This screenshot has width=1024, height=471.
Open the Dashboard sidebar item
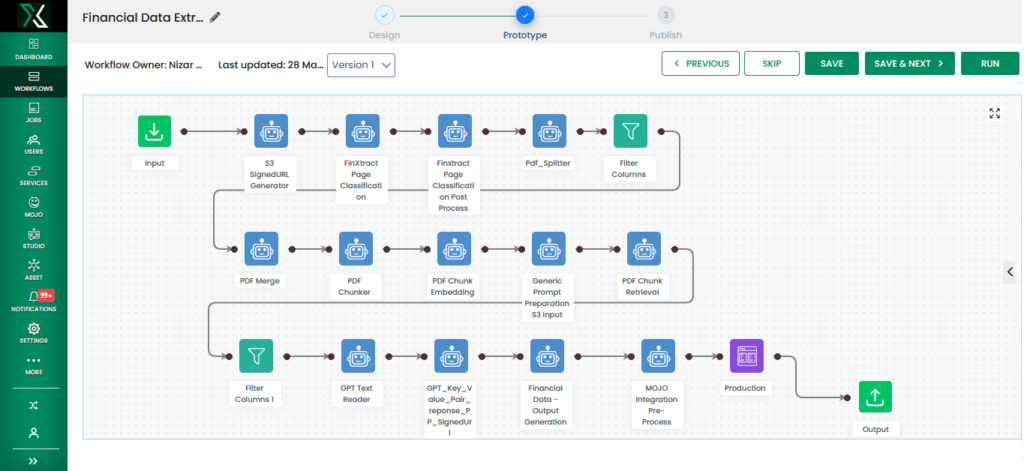click(33, 49)
